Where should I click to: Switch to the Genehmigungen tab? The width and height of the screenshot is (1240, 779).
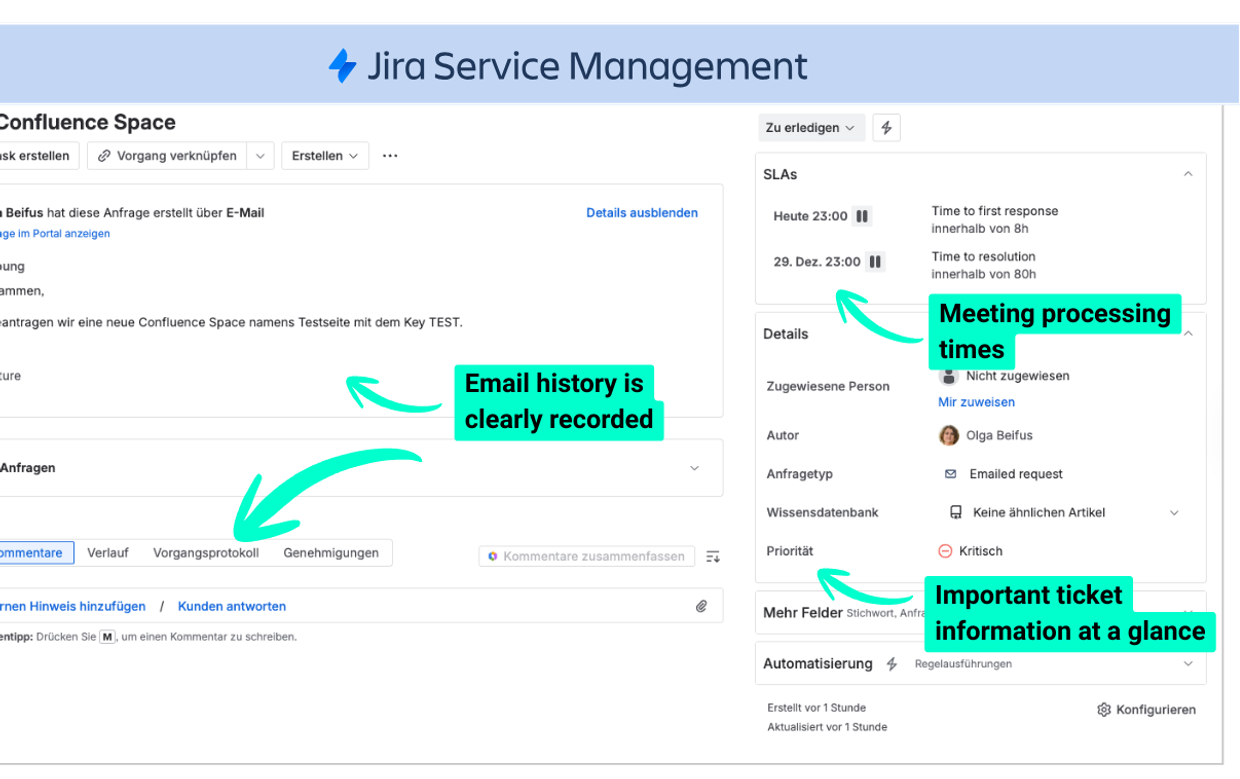tap(331, 553)
